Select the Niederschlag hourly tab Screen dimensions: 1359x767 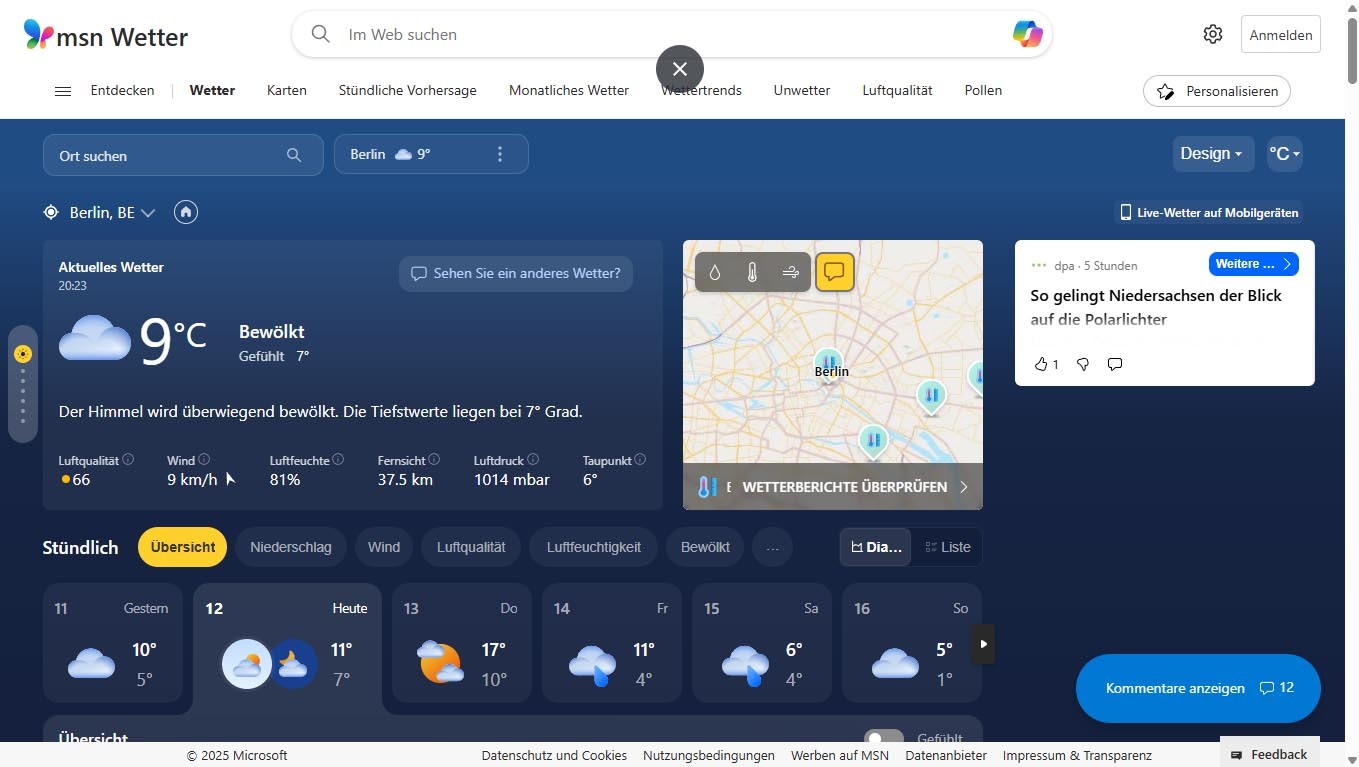point(290,547)
